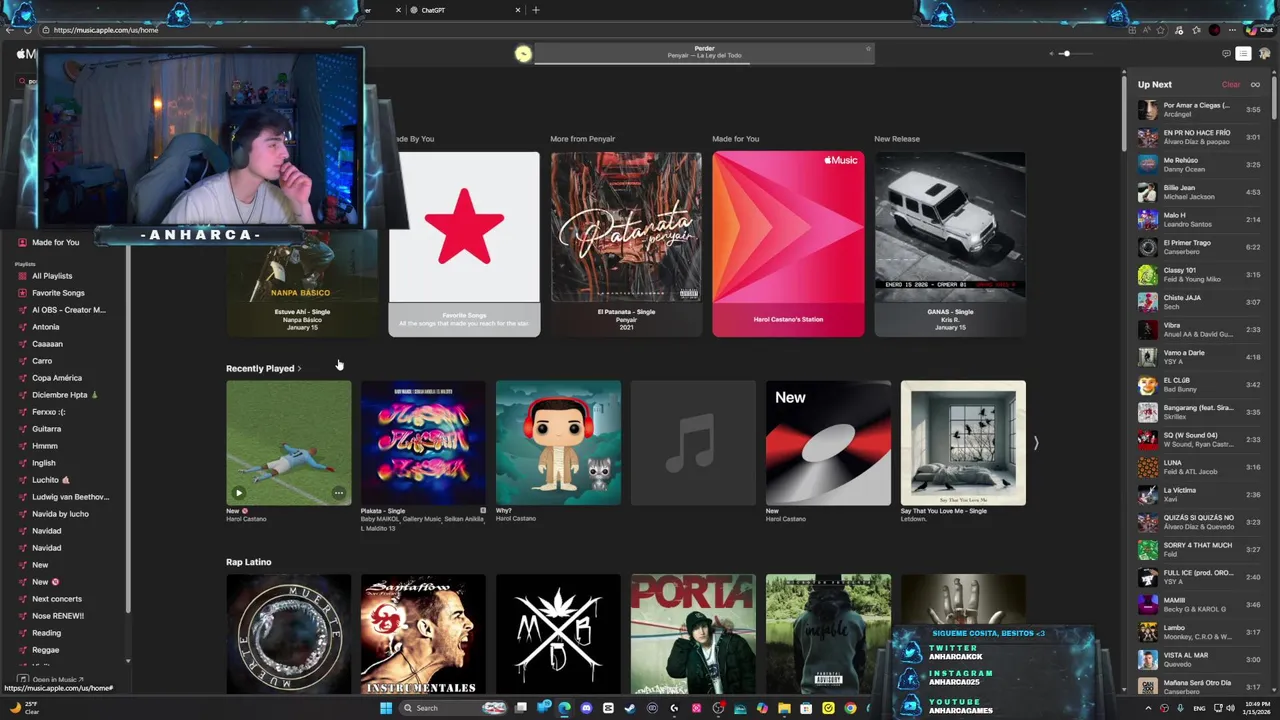Open Say That You Love Me single
The height and width of the screenshot is (720, 1280).
963,443
